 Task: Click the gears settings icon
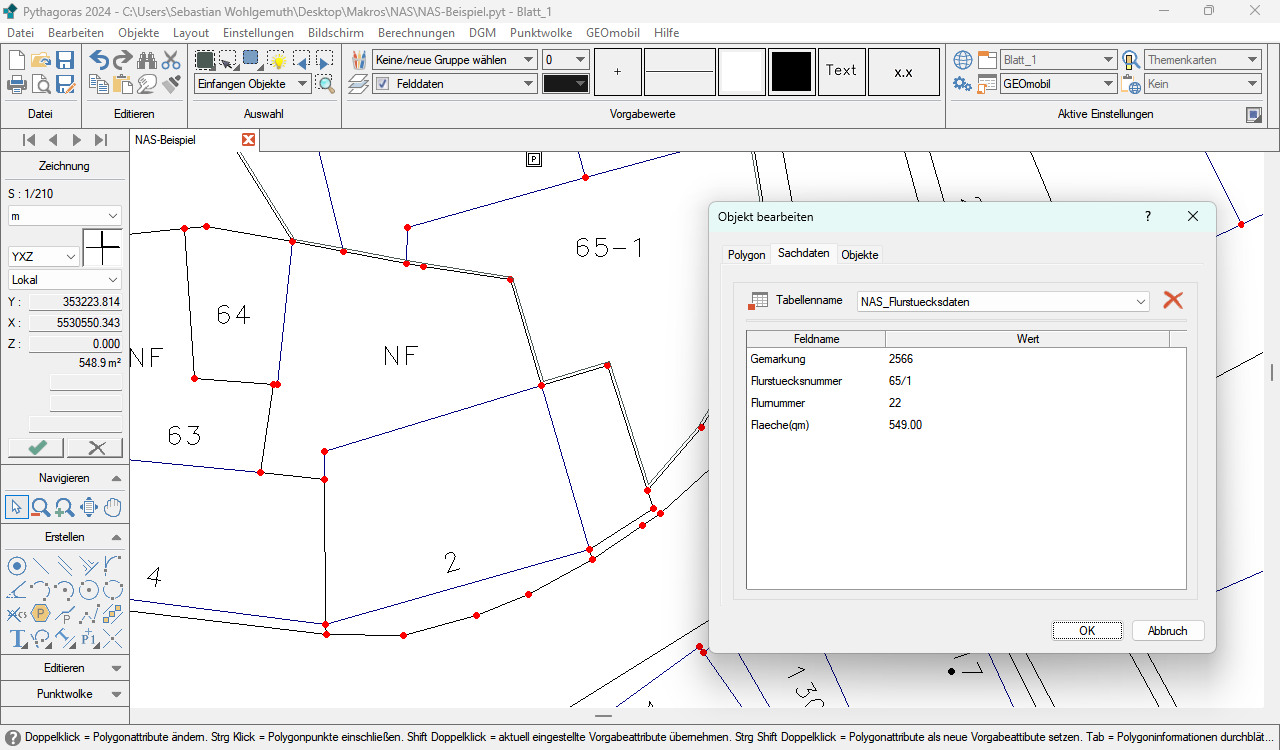click(963, 84)
